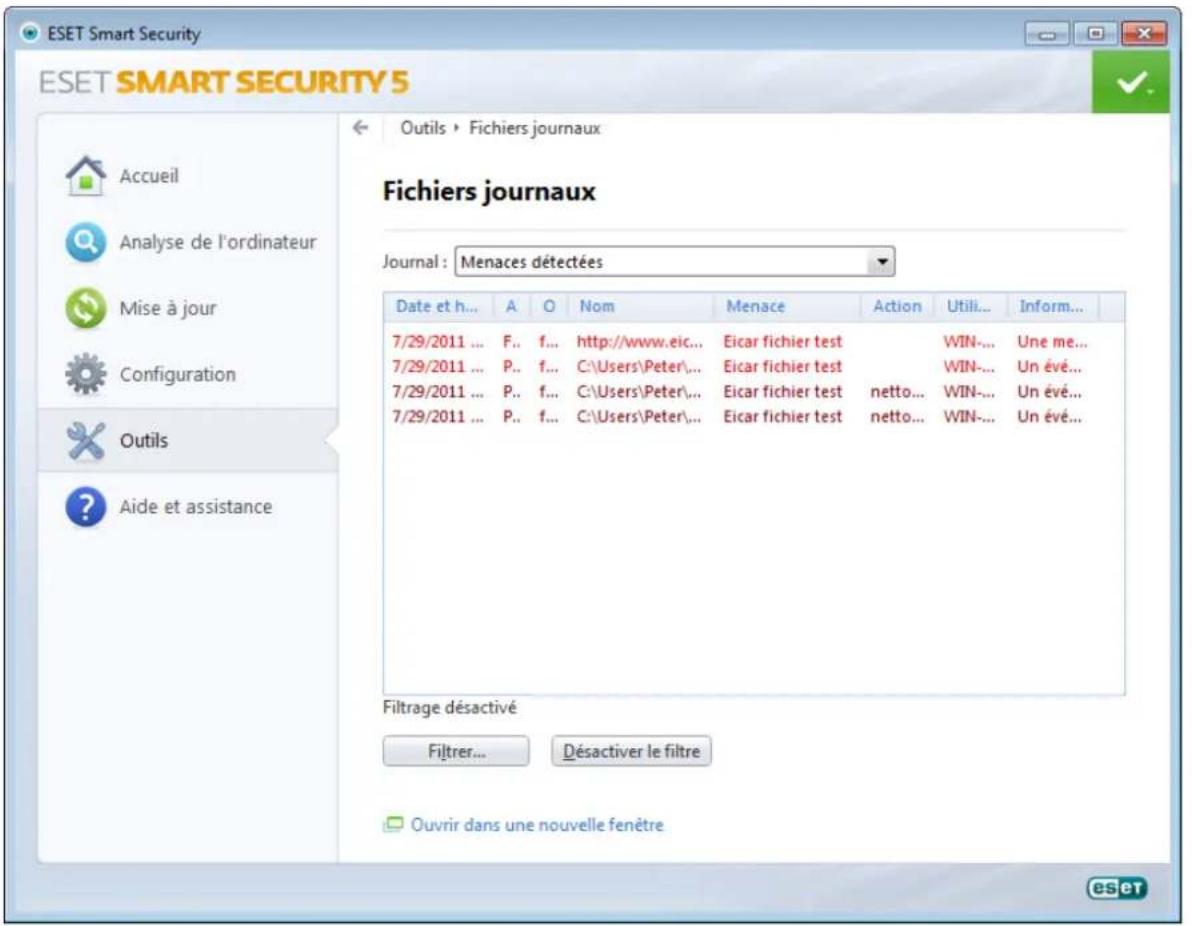1192x926 pixels.
Task: Open the Journal dropdown showing Menaces détectées
Action: tap(674, 262)
